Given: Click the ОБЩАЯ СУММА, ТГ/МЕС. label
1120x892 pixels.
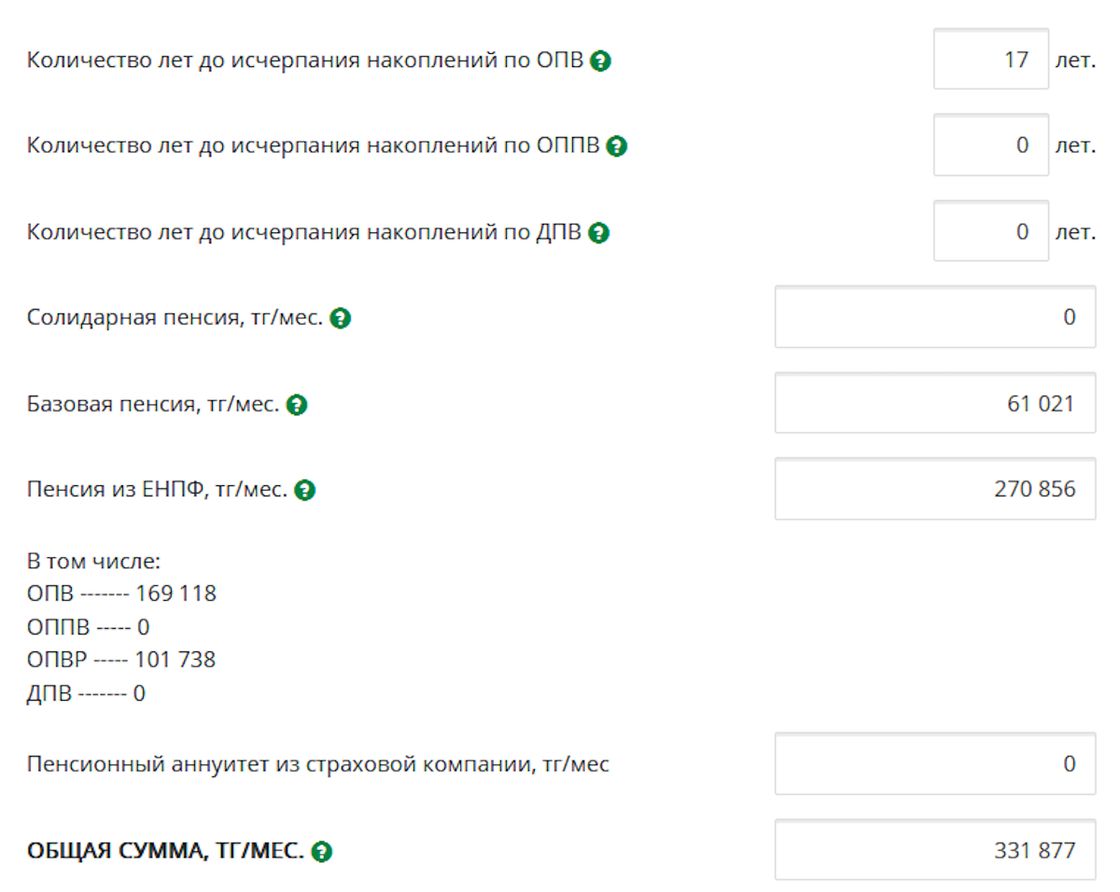Looking at the screenshot, I should point(165,851).
